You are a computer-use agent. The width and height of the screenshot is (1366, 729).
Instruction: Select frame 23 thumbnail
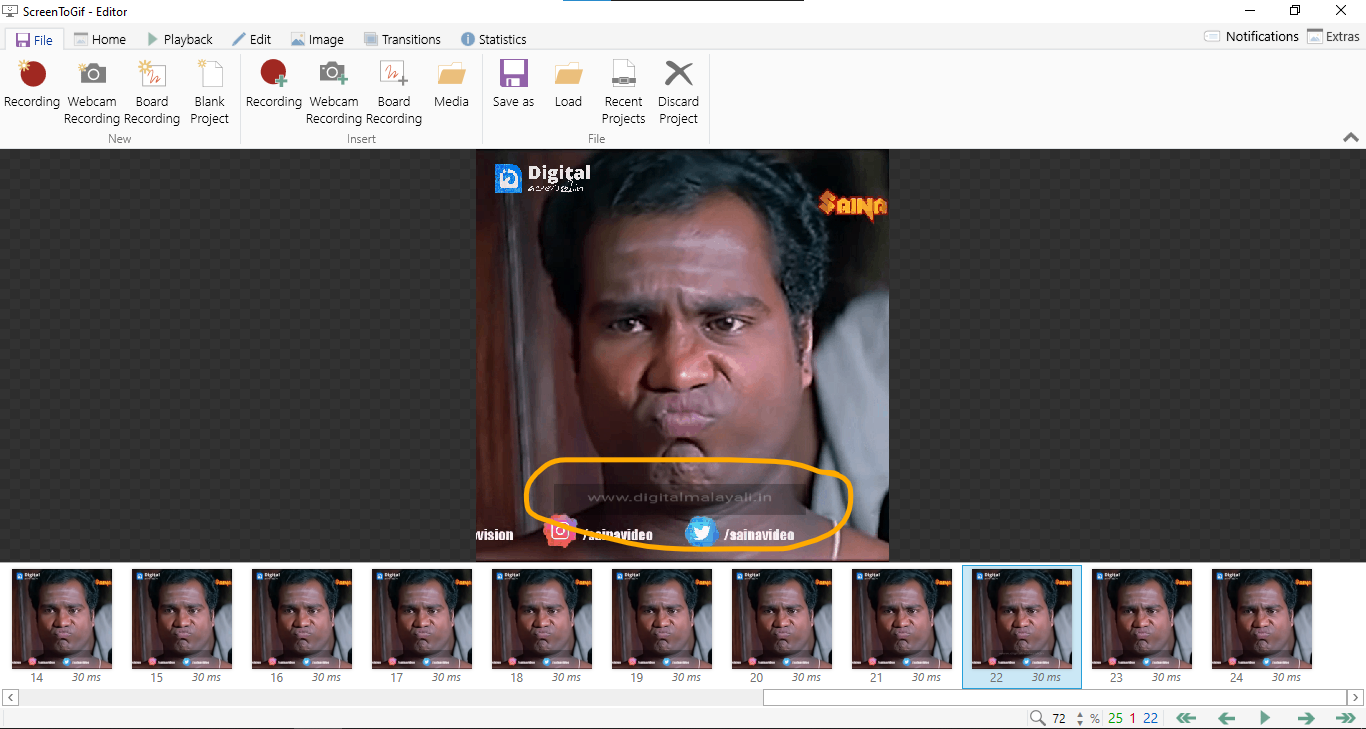(x=1142, y=627)
